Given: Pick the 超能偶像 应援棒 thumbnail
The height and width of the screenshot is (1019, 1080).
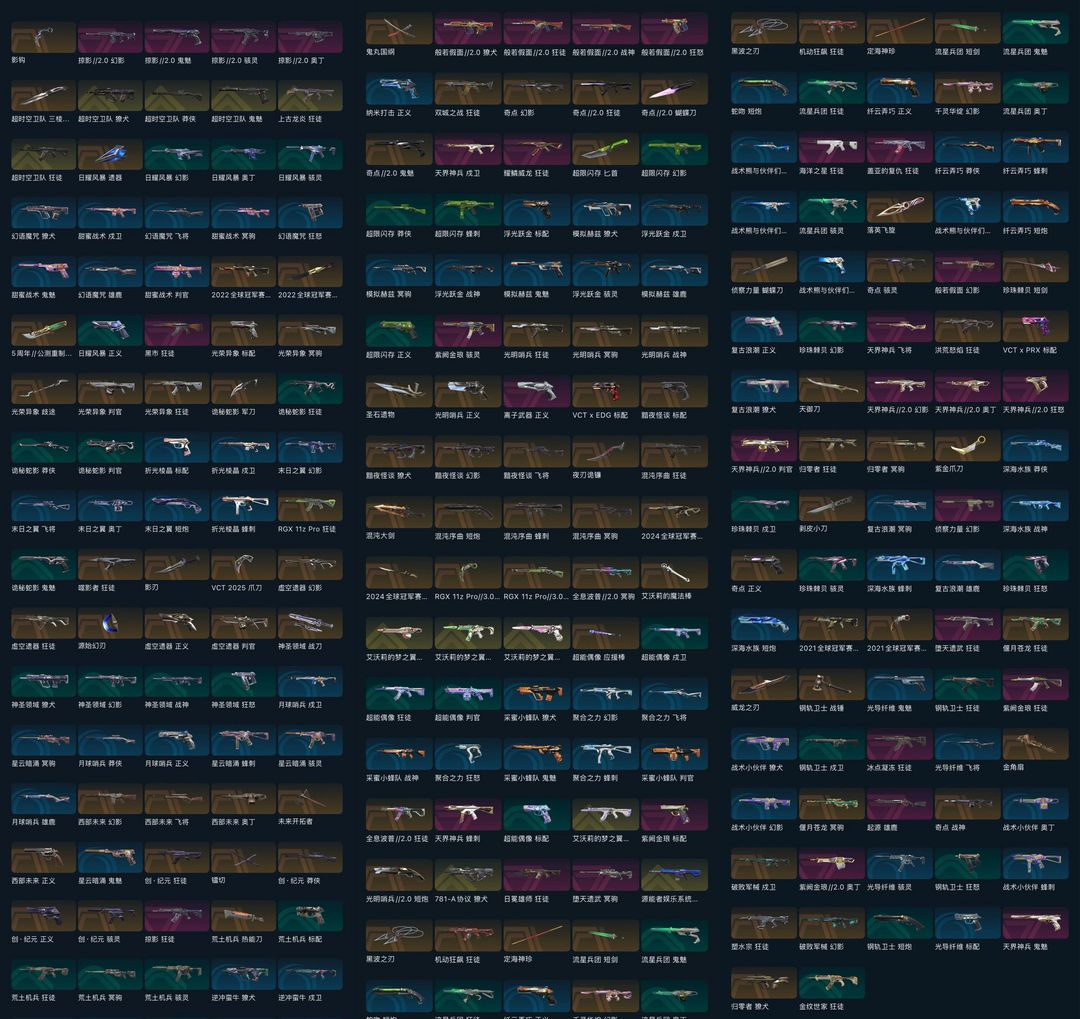Looking at the screenshot, I should click(605, 633).
